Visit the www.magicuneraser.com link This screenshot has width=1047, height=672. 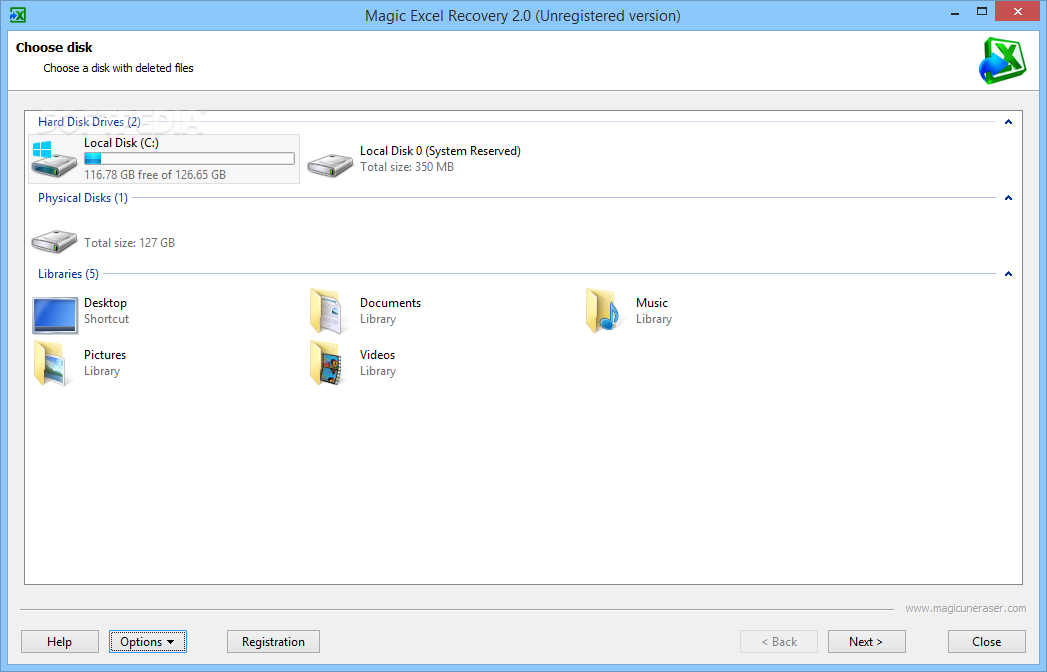pos(966,608)
